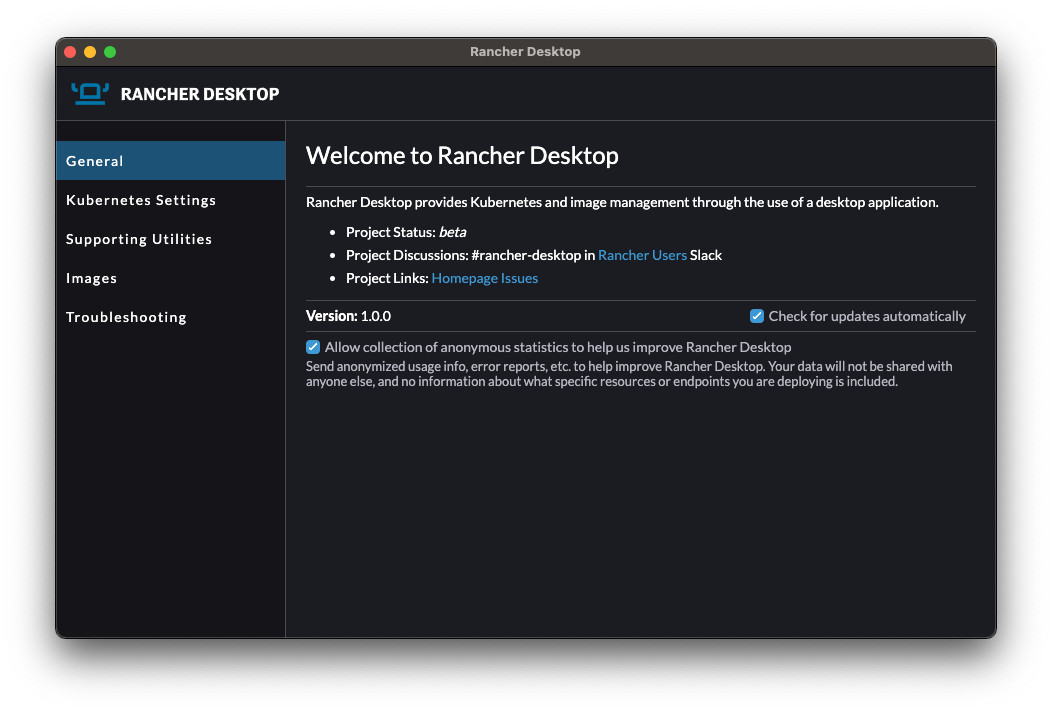
Task: Open the project Issues link
Action: pyautogui.click(x=519, y=278)
